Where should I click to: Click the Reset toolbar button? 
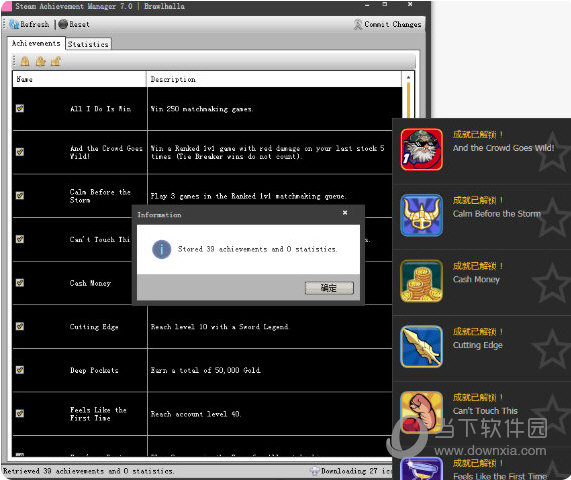[x=74, y=24]
